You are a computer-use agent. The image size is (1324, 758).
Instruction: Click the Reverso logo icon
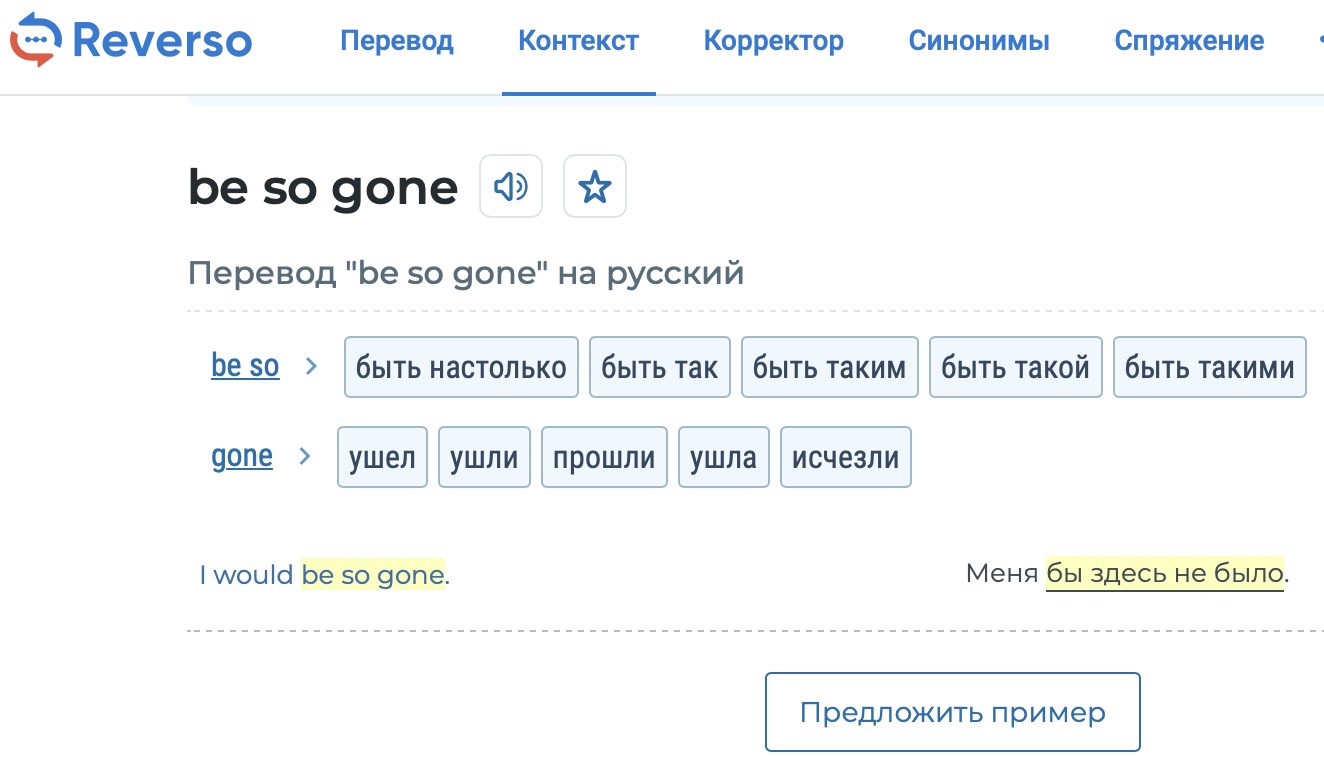(36, 41)
